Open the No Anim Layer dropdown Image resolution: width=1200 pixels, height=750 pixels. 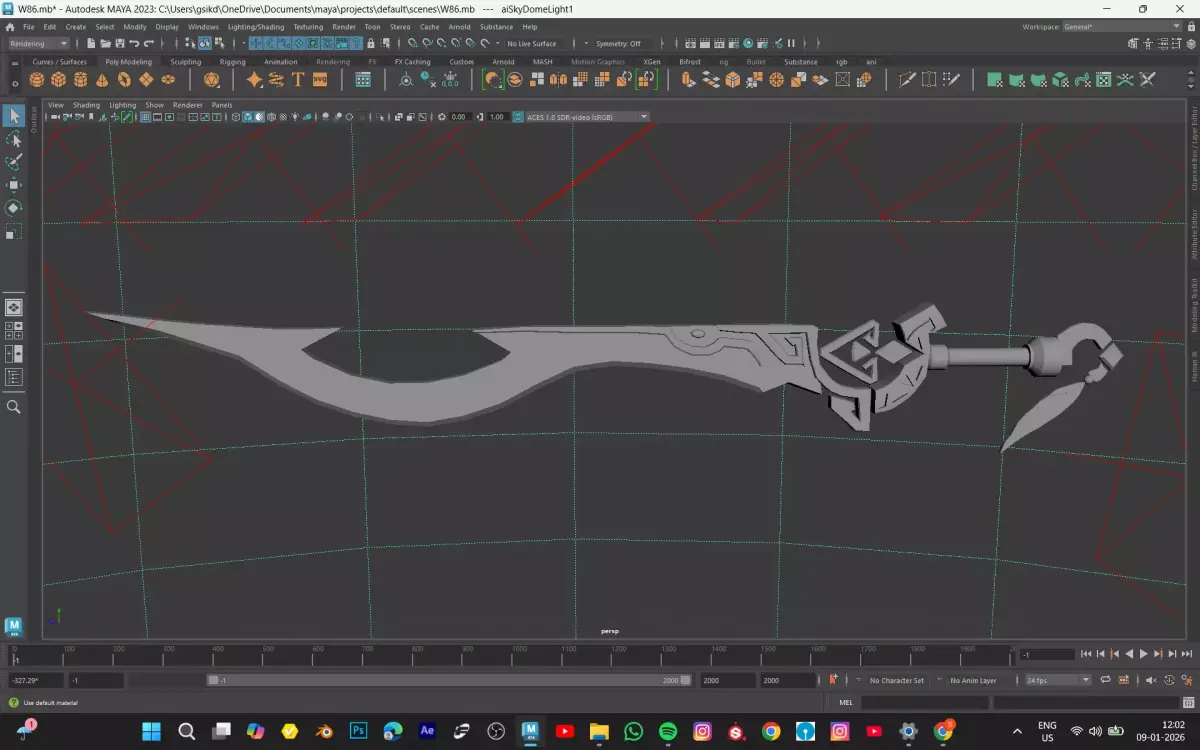click(972, 680)
